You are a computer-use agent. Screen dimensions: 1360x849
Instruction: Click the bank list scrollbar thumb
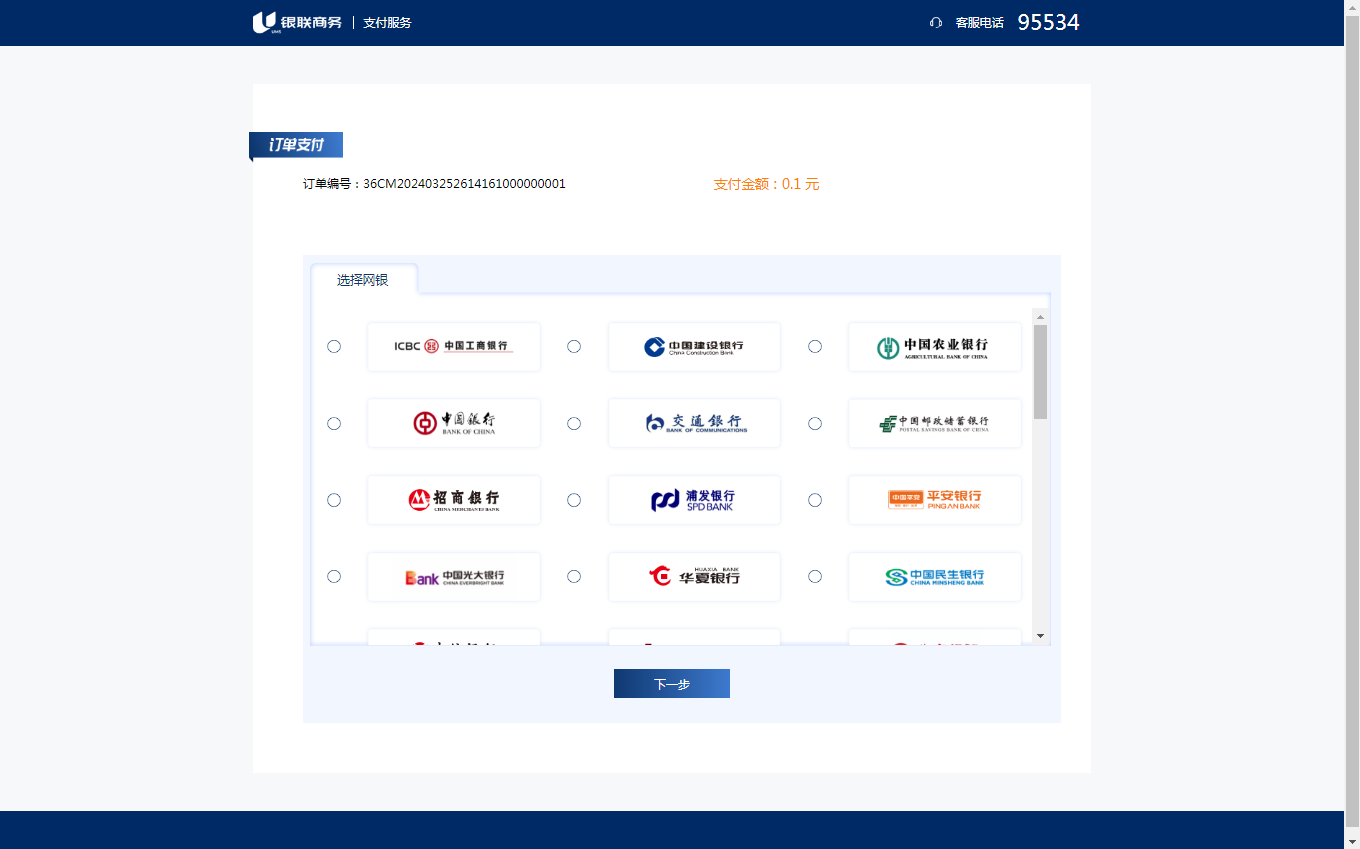point(1040,372)
